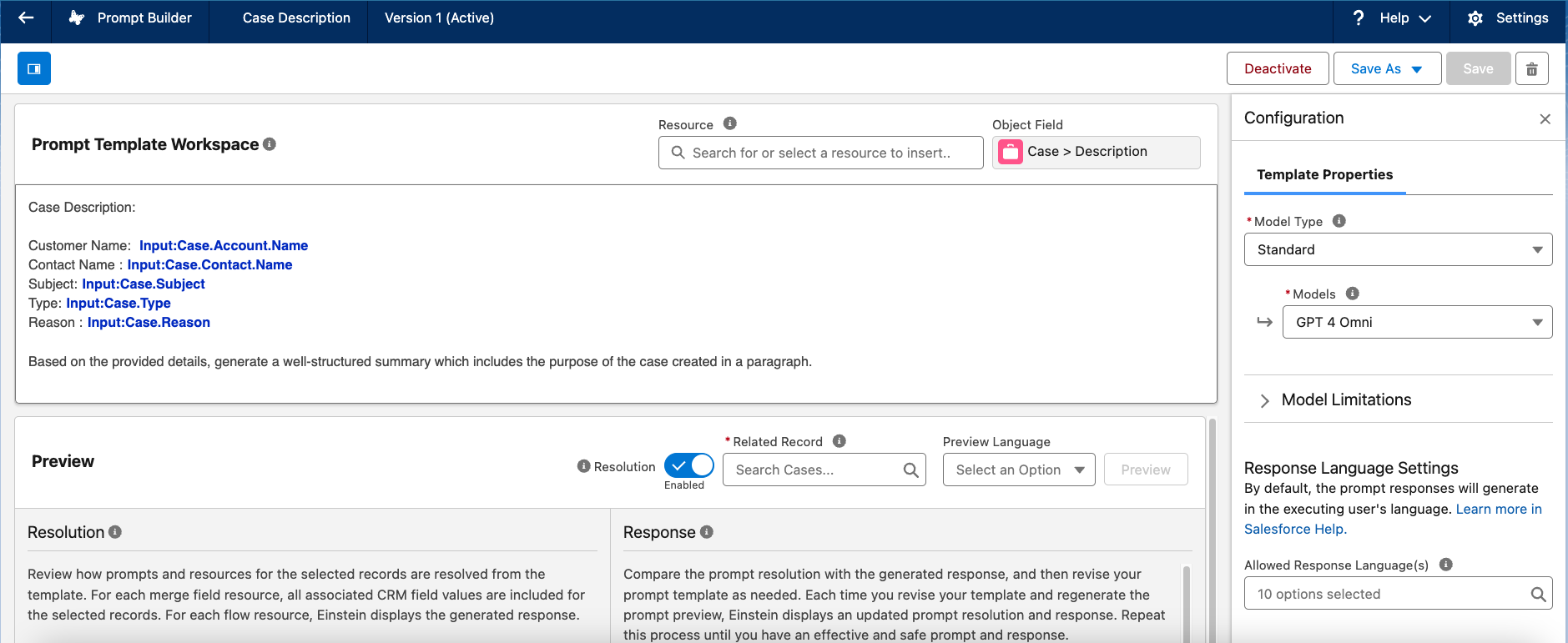Click Input:Case.Account.Name merge field
The width and height of the screenshot is (1568, 643).
pyautogui.click(x=224, y=245)
